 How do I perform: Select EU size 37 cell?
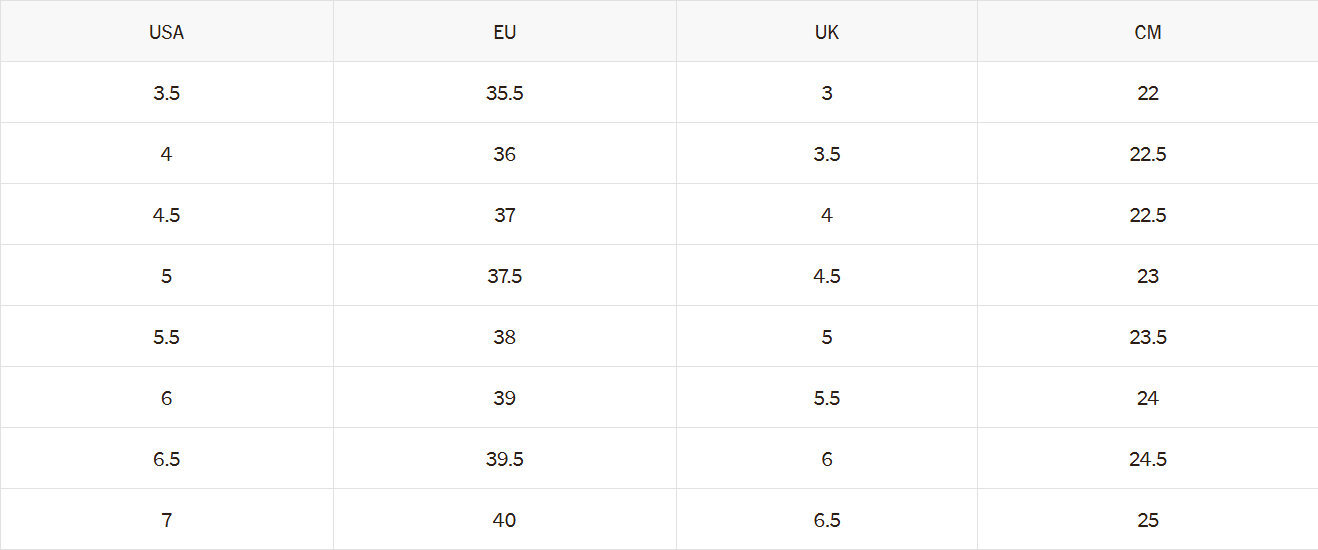pyautogui.click(x=505, y=215)
